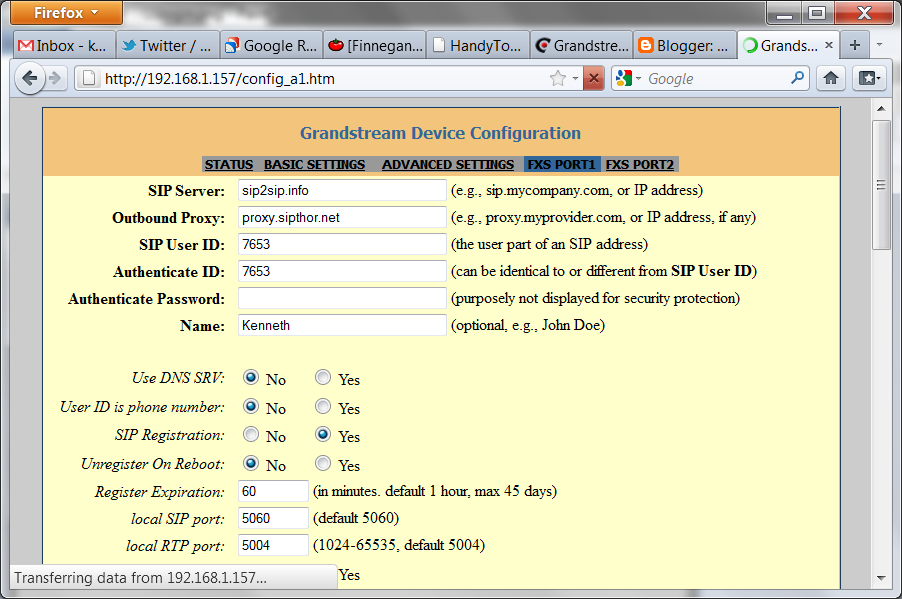This screenshot has width=902, height=599.
Task: Click the Outbound Proxy input field
Action: tap(342, 218)
